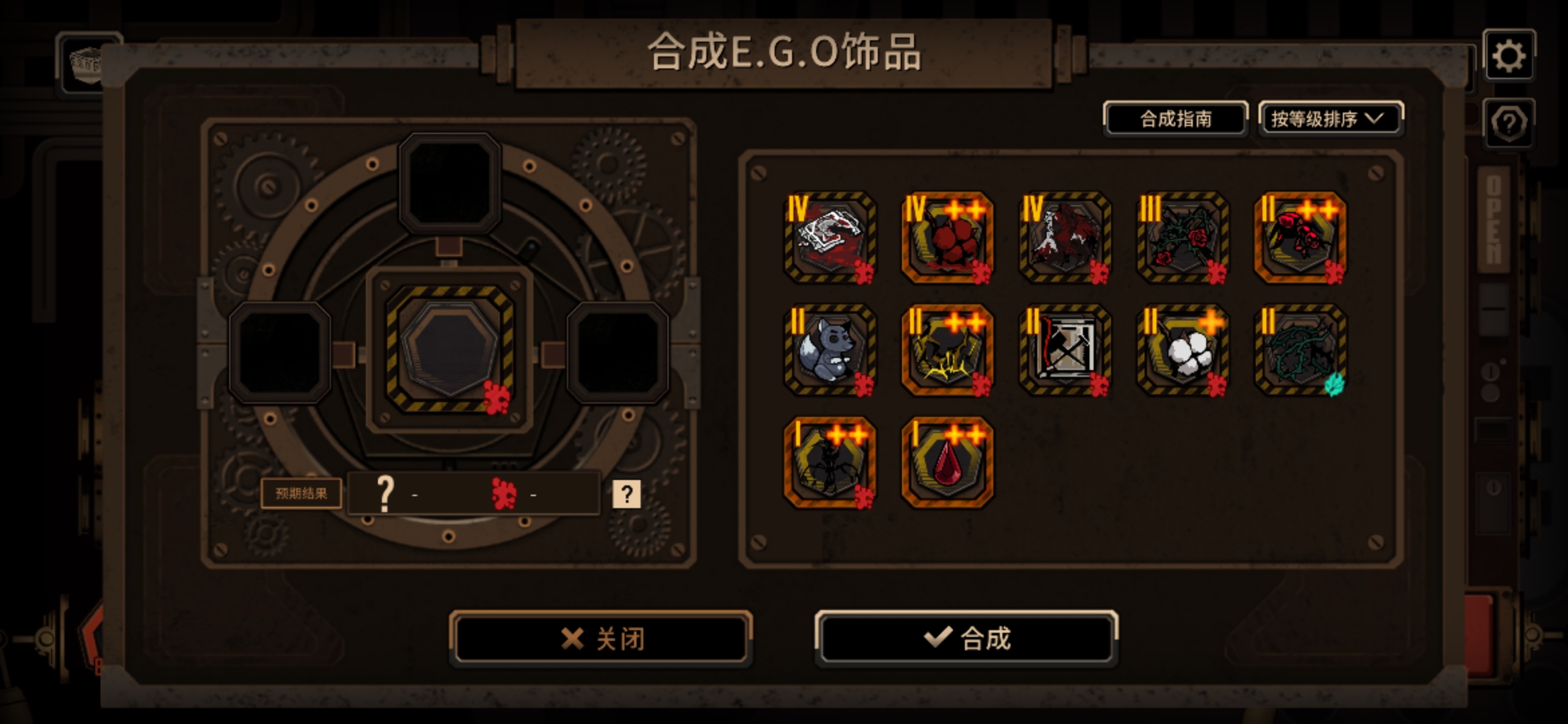This screenshot has width=1568, height=724.
Task: Pick the red blood drop gift
Action: coord(947,463)
